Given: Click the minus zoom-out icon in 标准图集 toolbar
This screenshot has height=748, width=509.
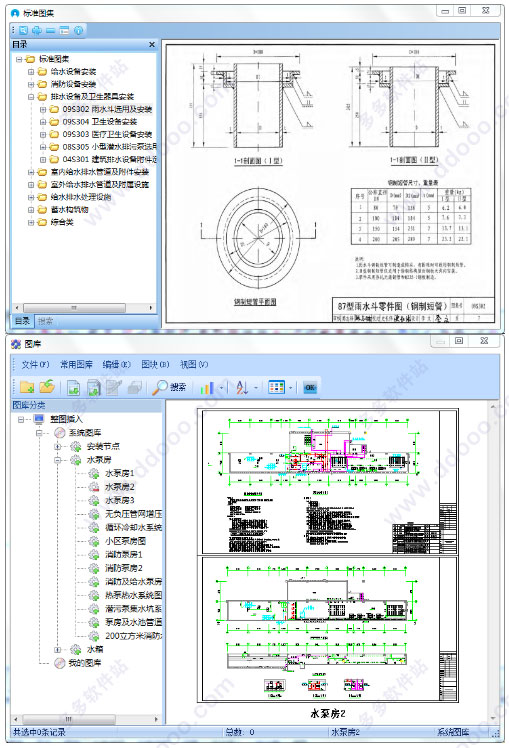Looking at the screenshot, I should pyautogui.click(x=51, y=31).
